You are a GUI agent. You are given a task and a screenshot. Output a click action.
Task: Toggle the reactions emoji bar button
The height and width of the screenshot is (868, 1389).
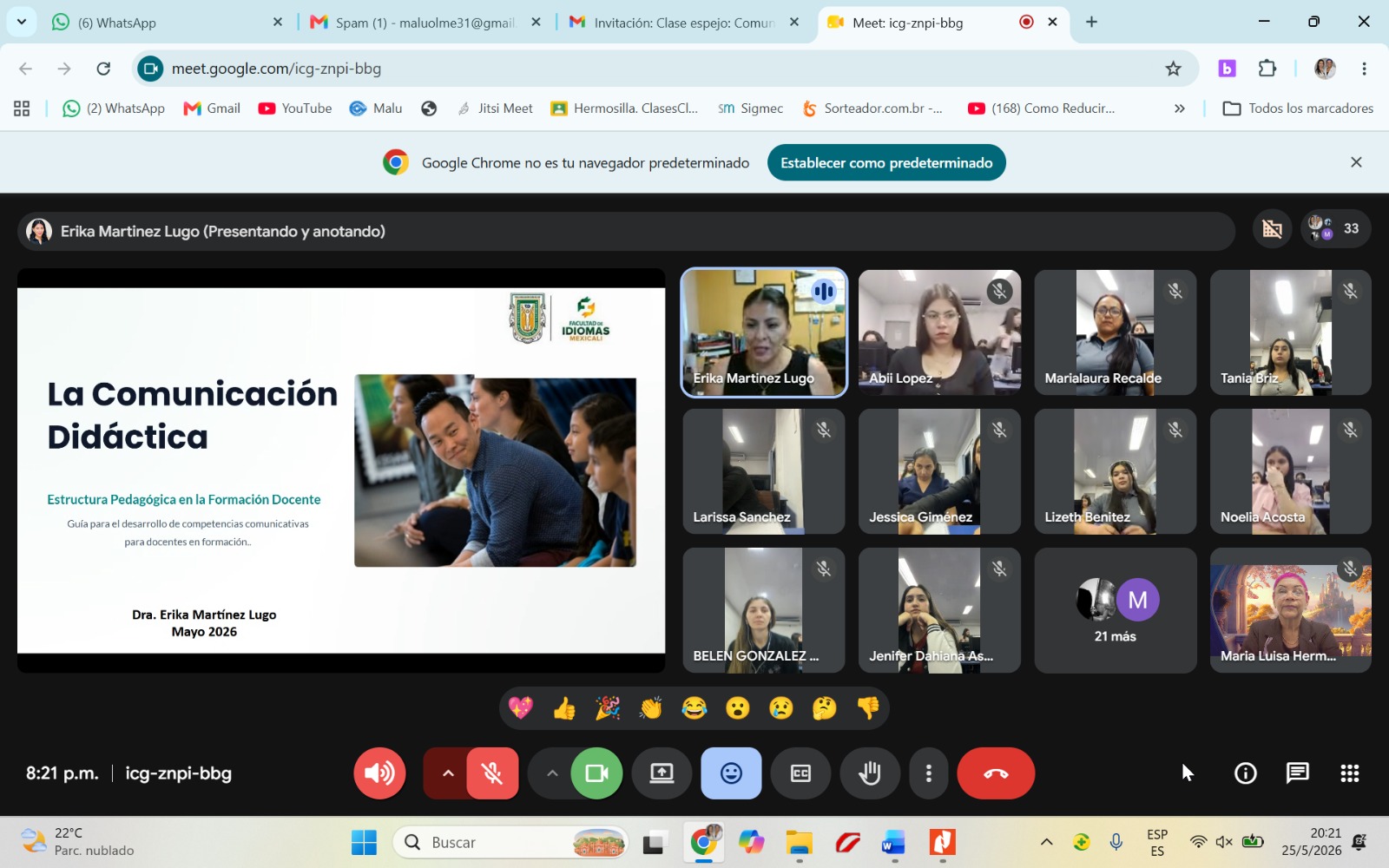pyautogui.click(x=731, y=773)
